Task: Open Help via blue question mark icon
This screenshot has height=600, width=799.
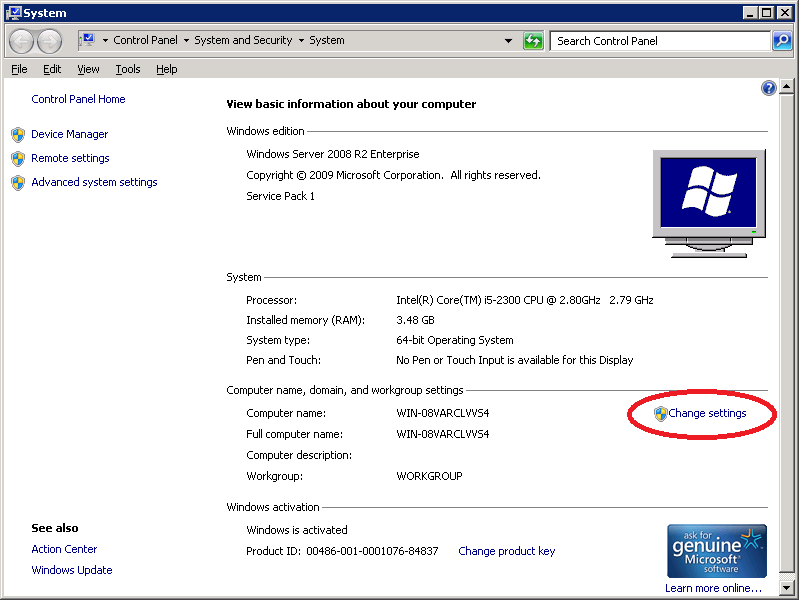Action: tap(768, 88)
